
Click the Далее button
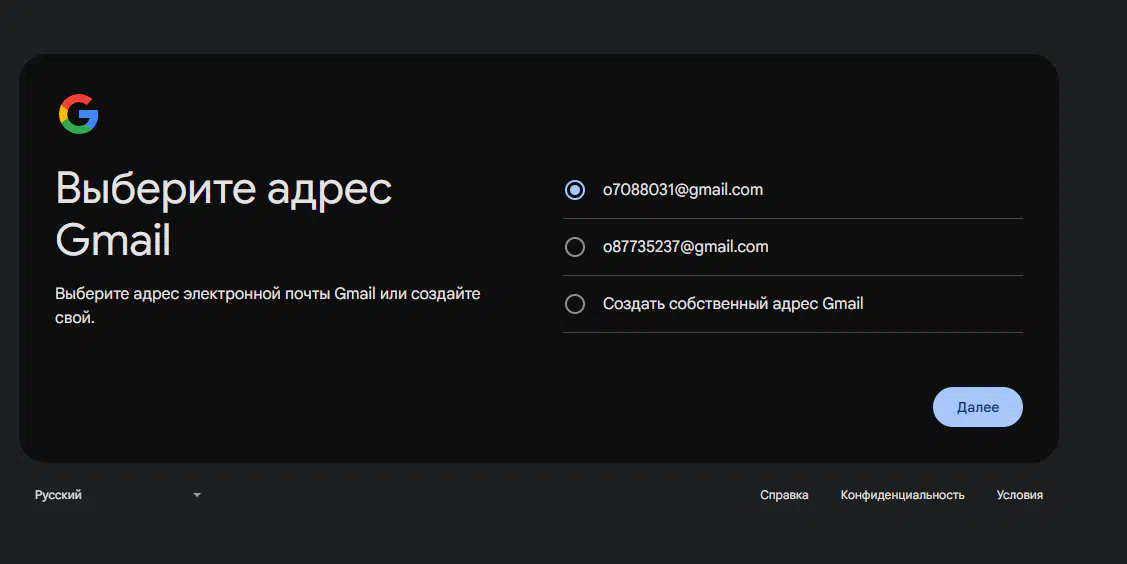click(x=978, y=407)
